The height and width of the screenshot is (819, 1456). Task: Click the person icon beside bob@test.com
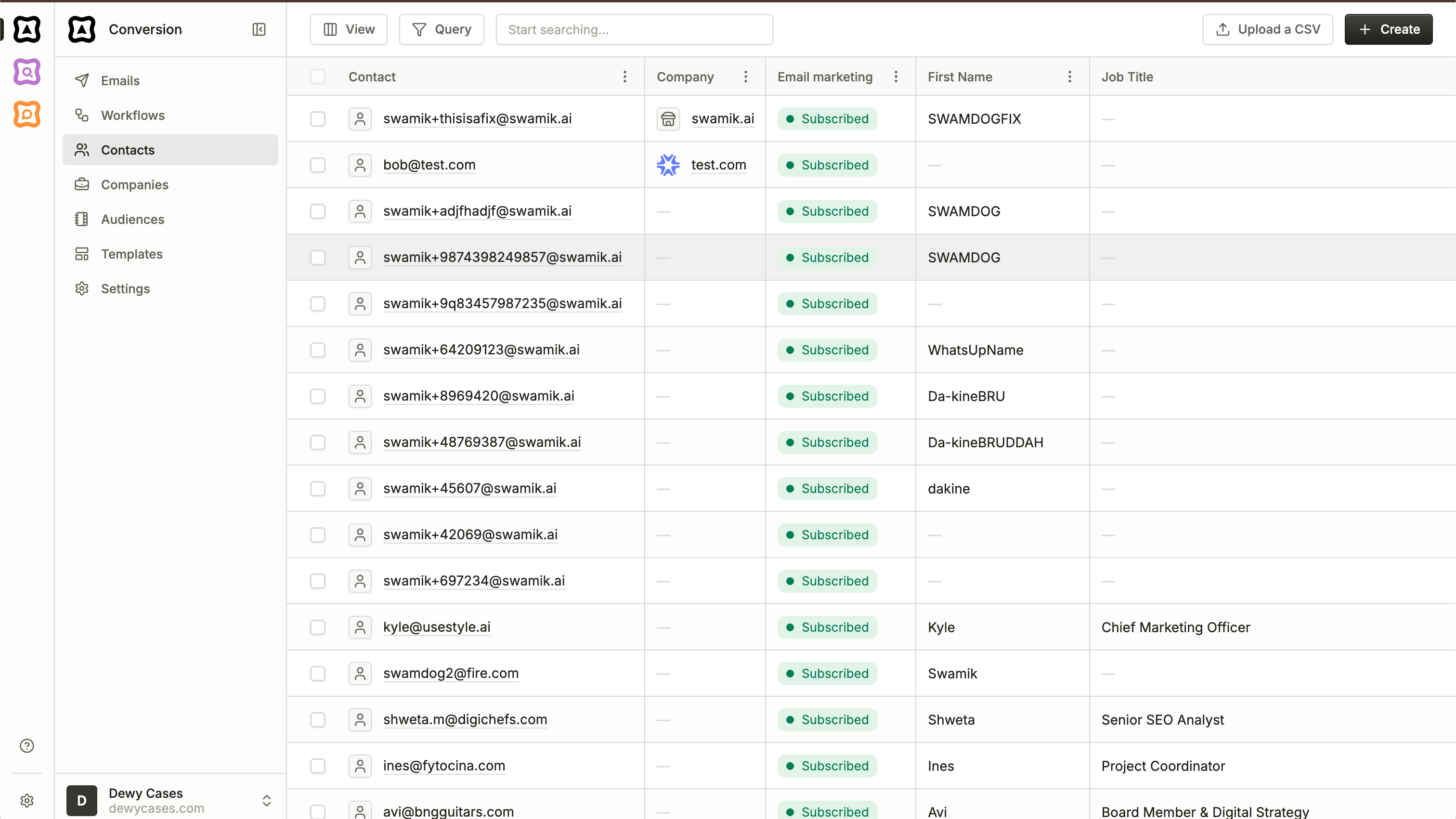pos(360,165)
